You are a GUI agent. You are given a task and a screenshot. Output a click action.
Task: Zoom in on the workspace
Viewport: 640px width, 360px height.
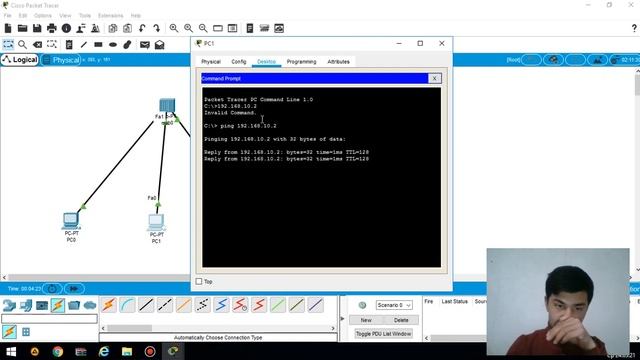[174, 28]
